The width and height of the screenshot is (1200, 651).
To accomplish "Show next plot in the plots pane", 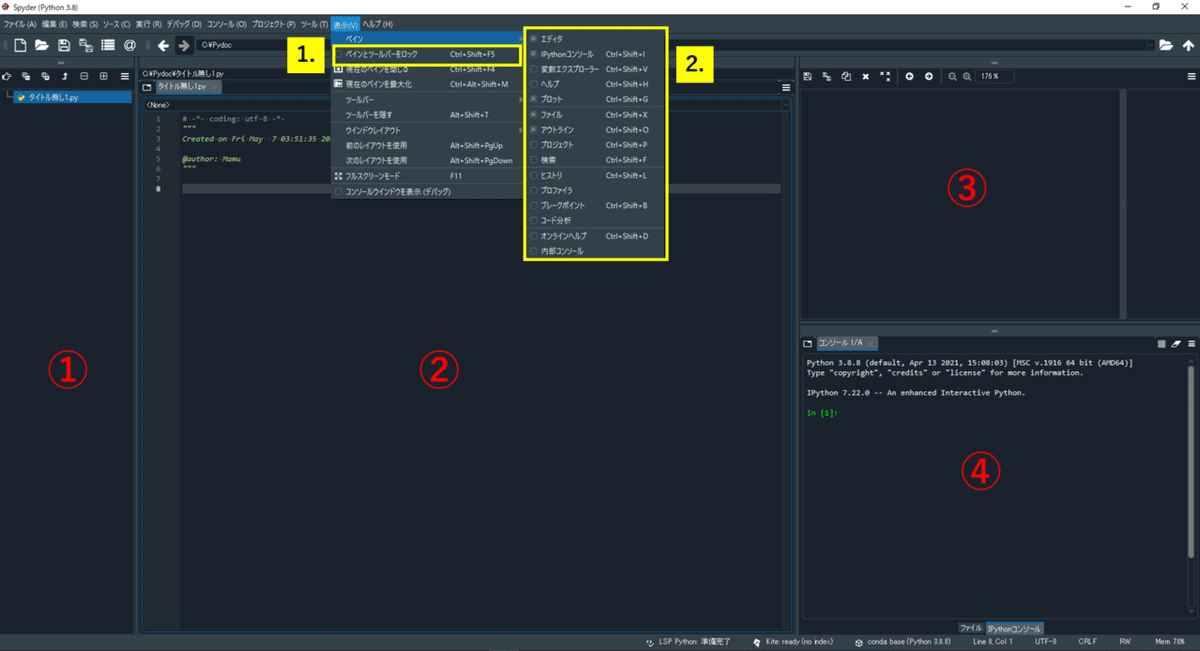I will tap(929, 76).
